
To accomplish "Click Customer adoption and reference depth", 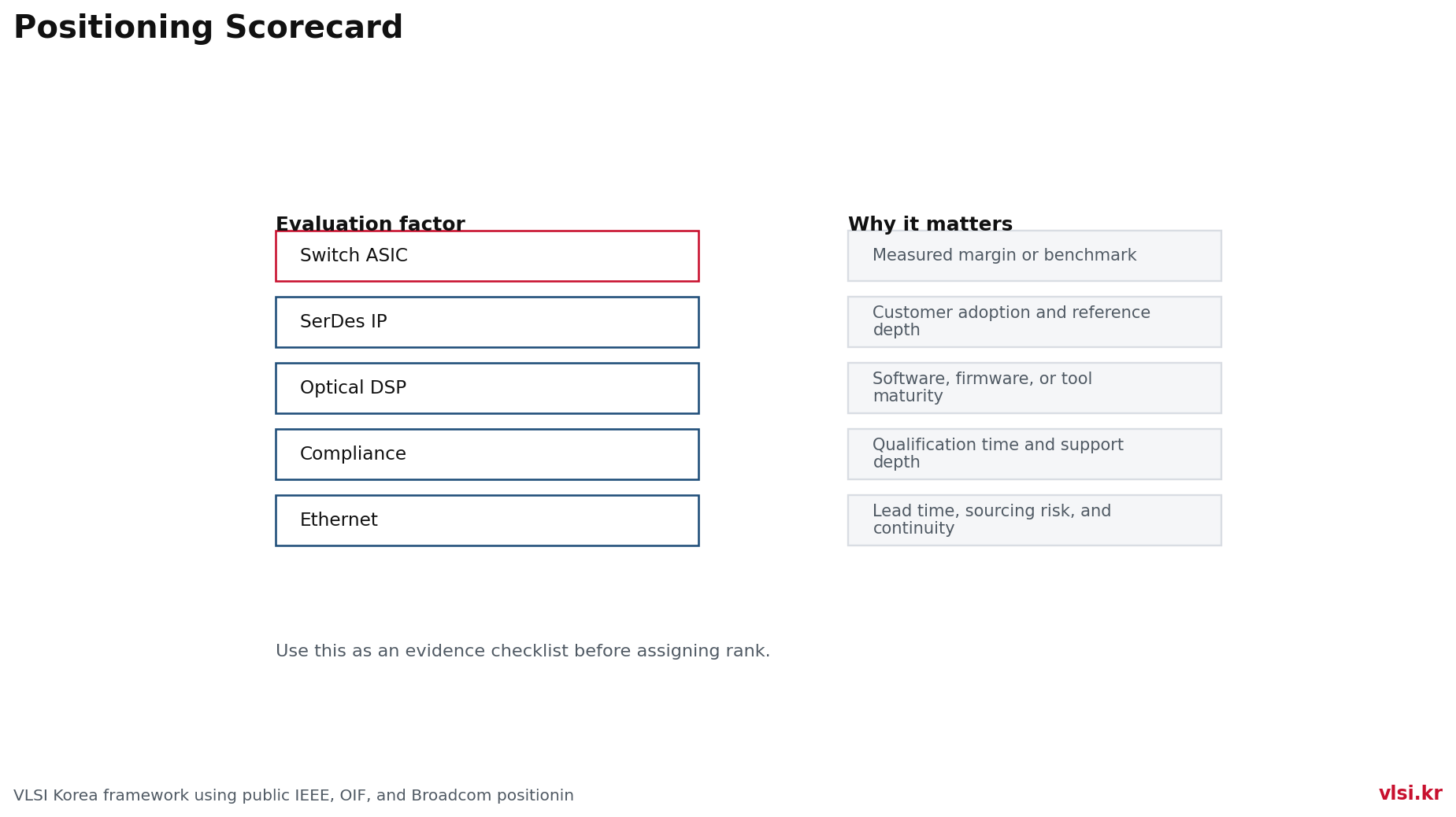I will 1034,322.
